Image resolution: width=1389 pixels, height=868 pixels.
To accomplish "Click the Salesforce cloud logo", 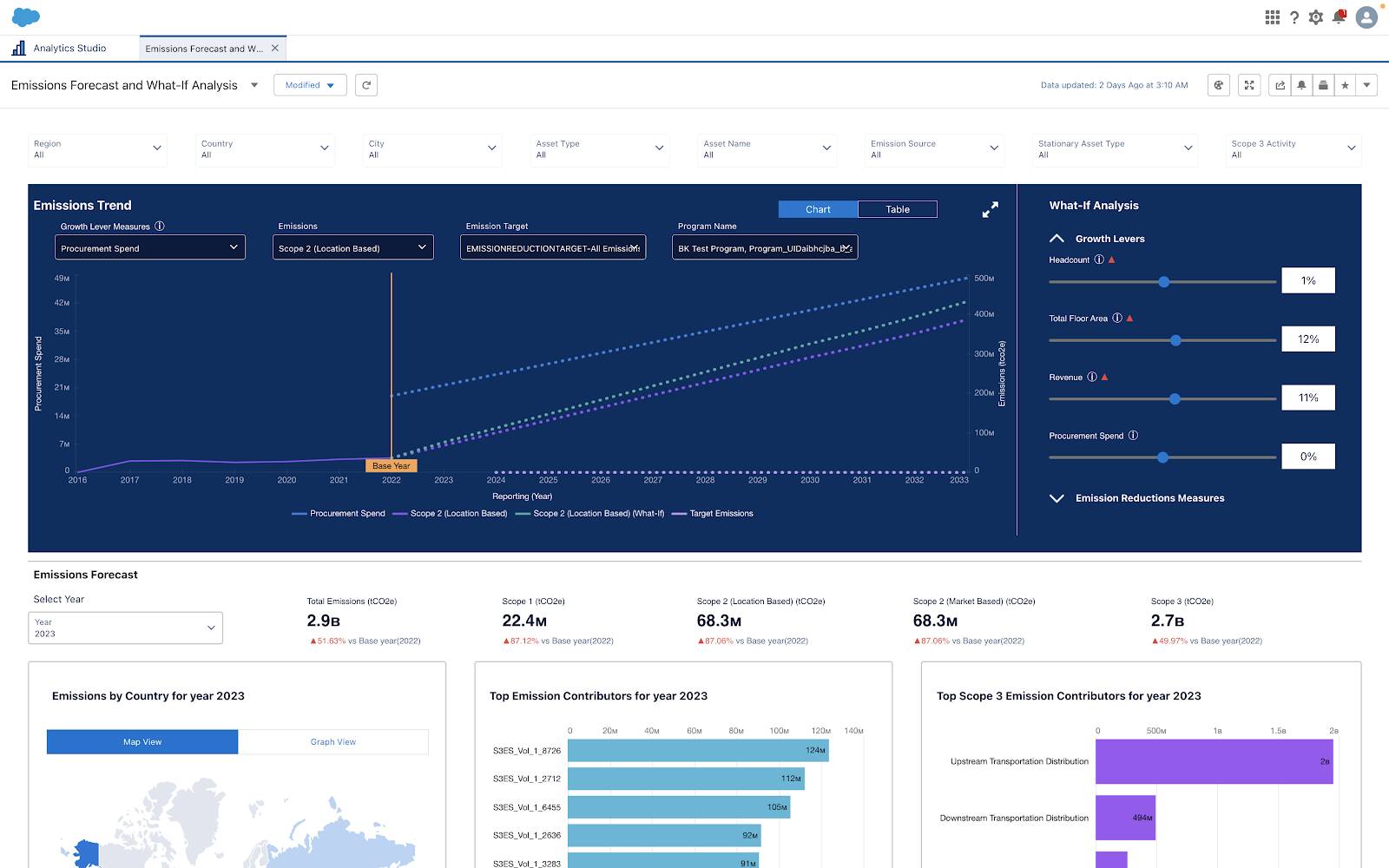I will tap(26, 16).
